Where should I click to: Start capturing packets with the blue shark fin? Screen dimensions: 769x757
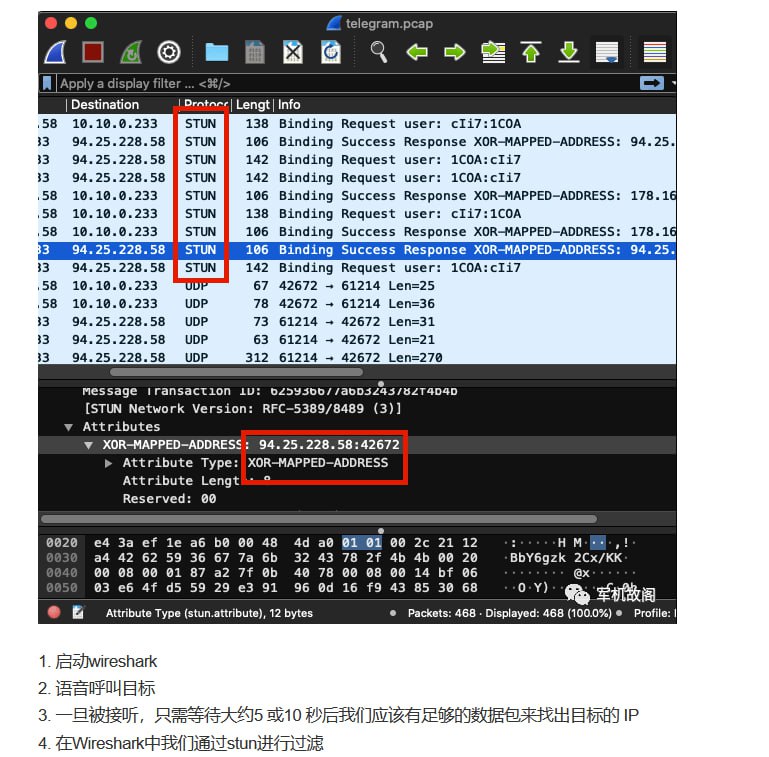tap(55, 52)
